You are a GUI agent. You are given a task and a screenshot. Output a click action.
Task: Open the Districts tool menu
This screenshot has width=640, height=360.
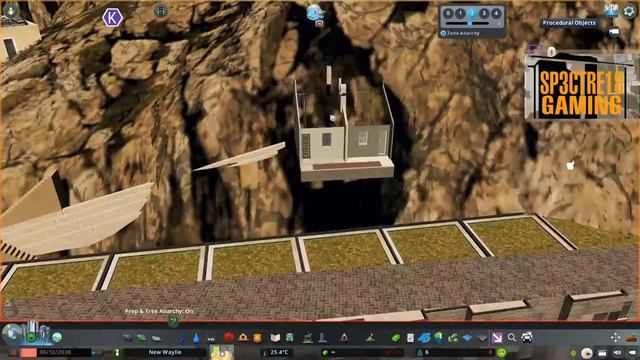(x=156, y=338)
